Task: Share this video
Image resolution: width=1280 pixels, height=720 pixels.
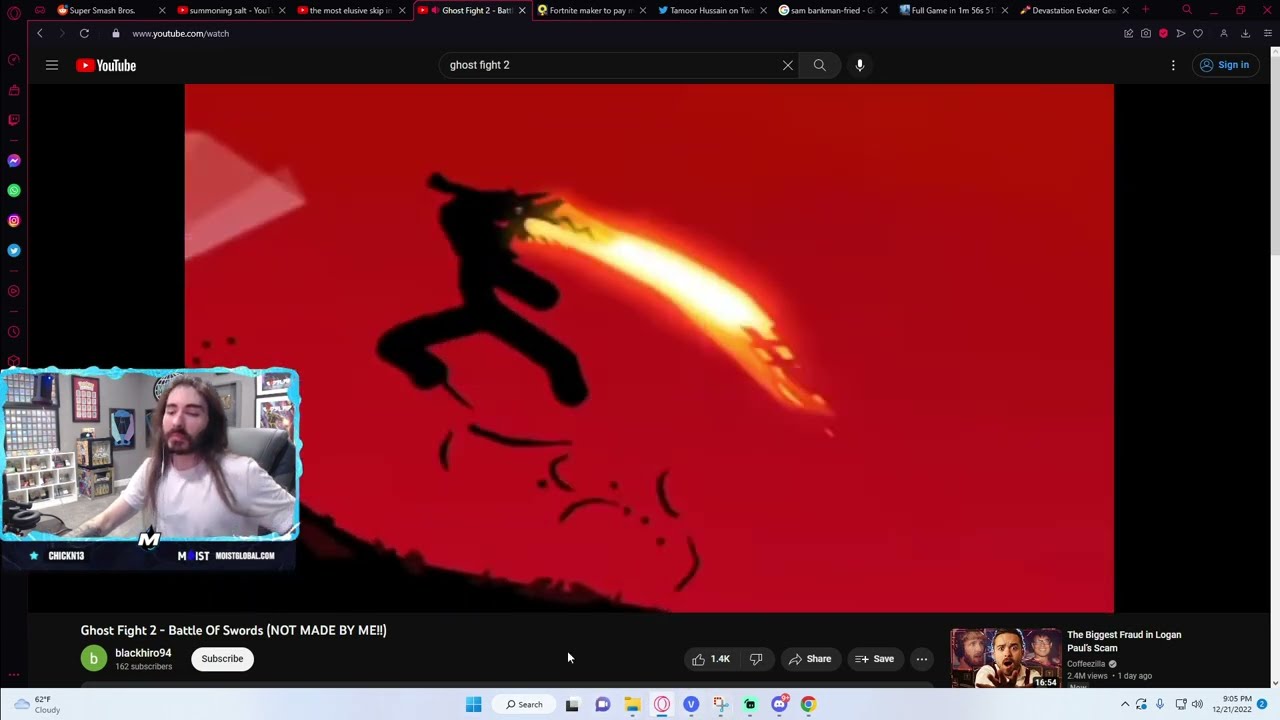Action: coord(810,659)
